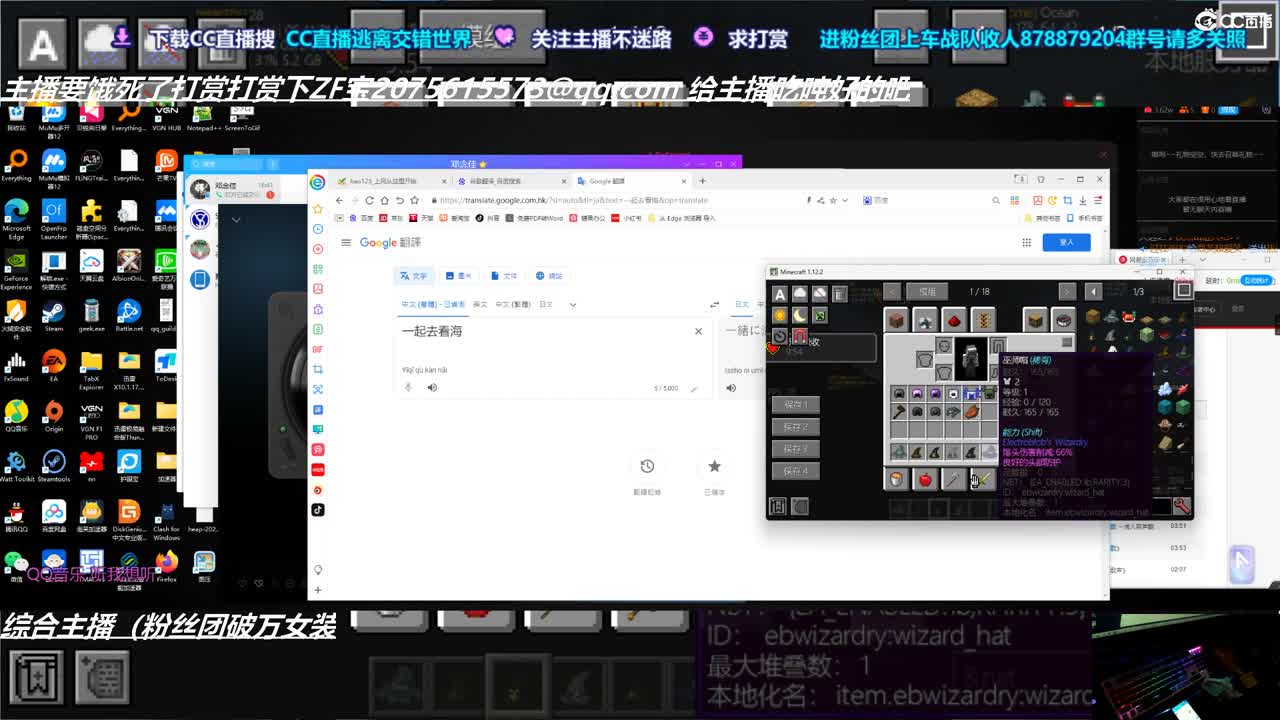This screenshot has width=1280, height=720.
Task: Launch the EA desktop app icon
Action: 53,366
